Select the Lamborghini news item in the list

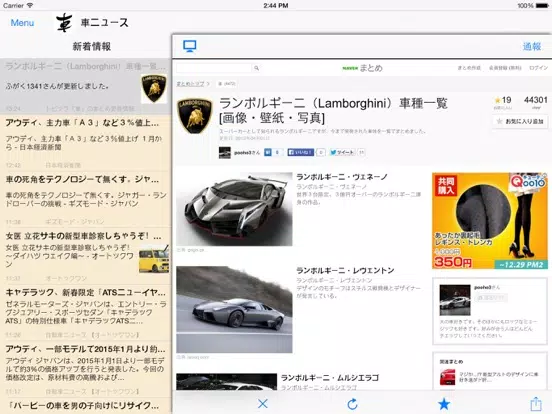coord(85,87)
